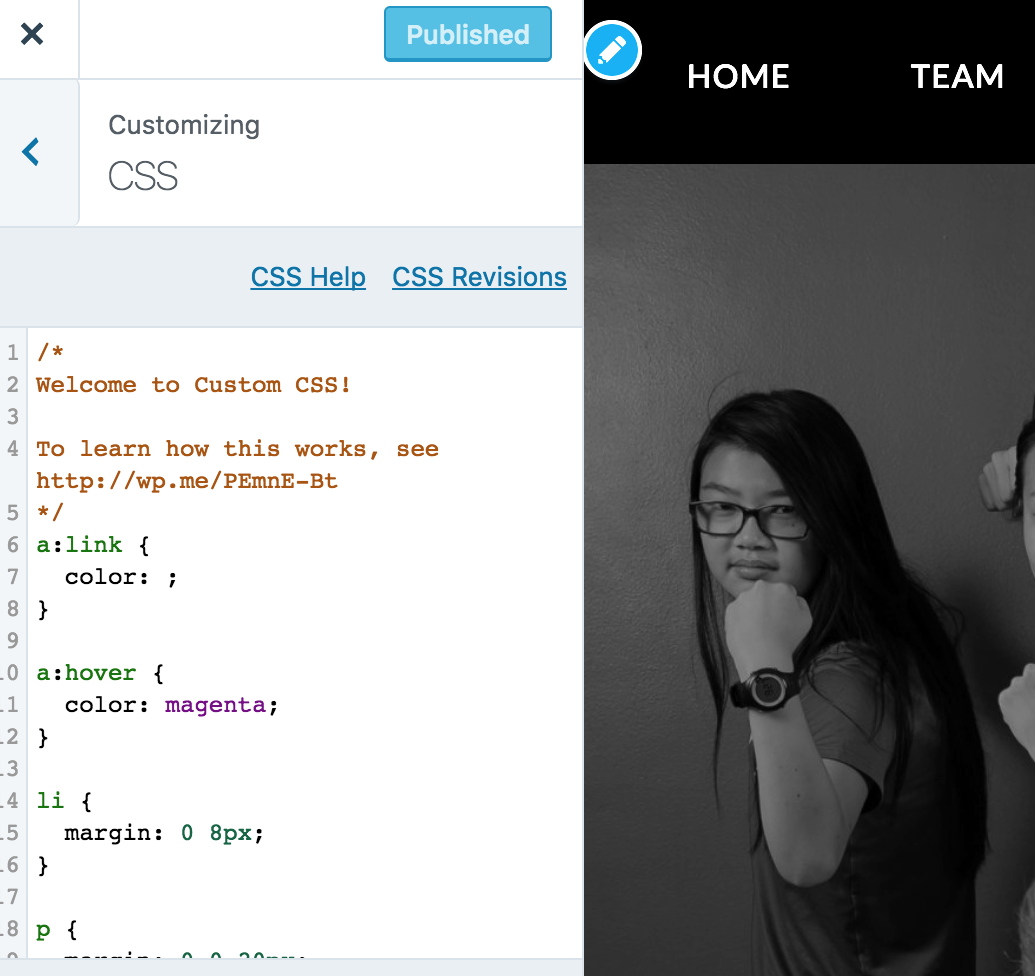Place cursor after 'color:' on line 7
This screenshot has height=976, width=1035.
click(x=152, y=577)
